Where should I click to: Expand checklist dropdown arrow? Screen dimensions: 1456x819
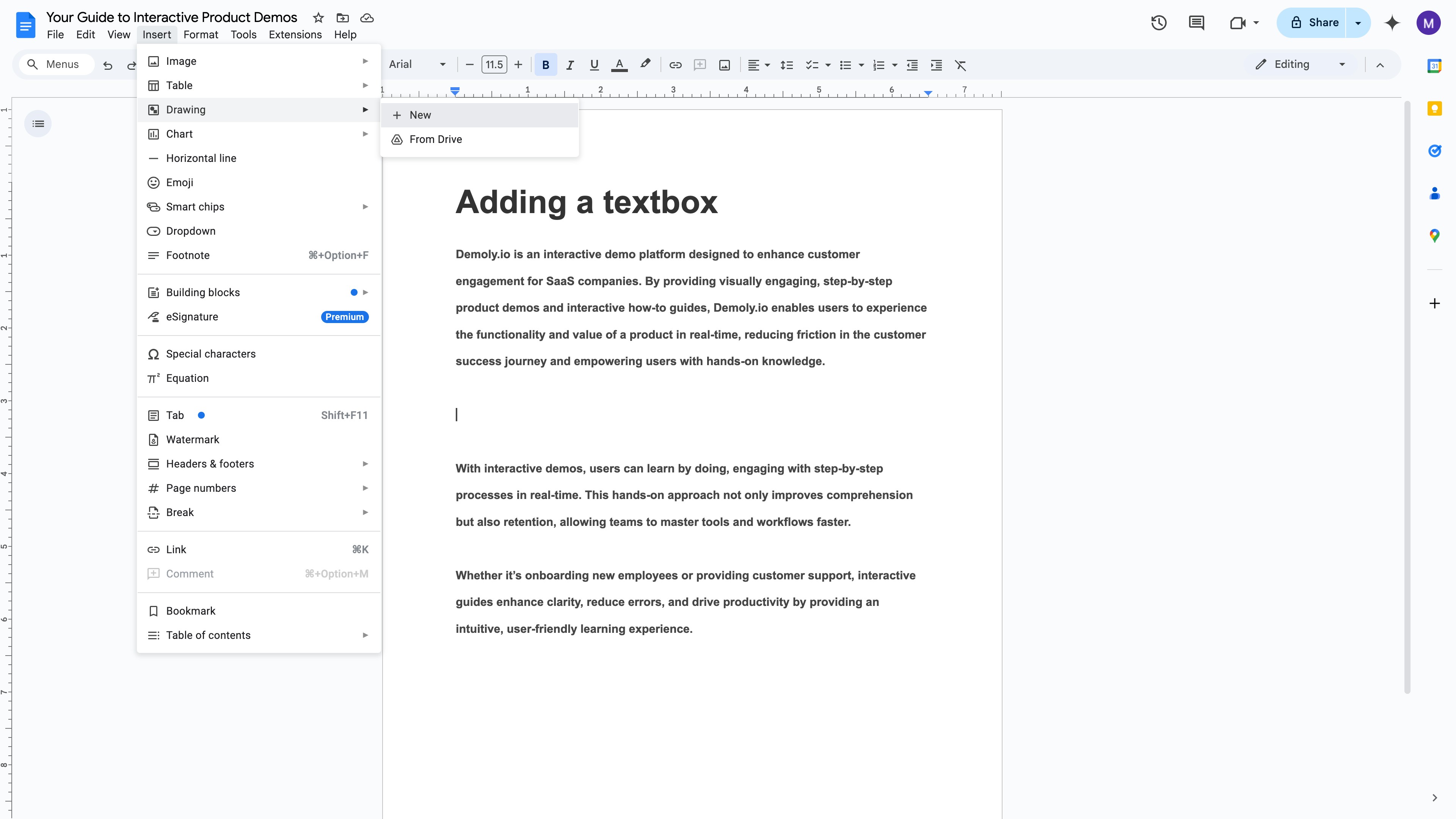pyautogui.click(x=828, y=65)
